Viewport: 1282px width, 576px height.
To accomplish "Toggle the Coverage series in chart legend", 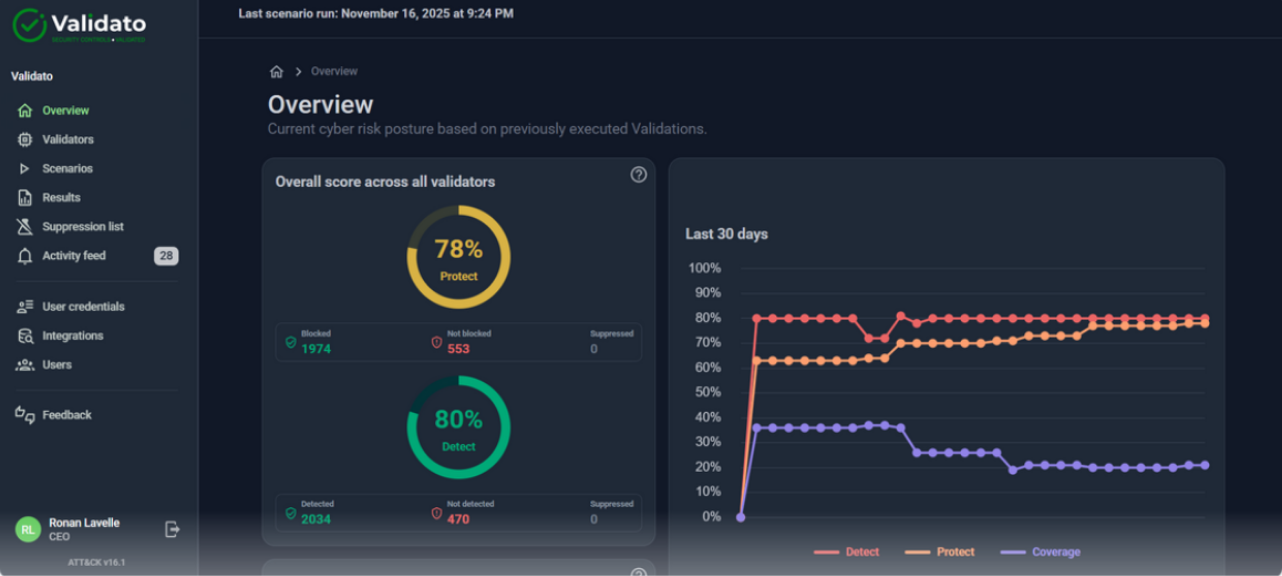I will pos(1040,552).
